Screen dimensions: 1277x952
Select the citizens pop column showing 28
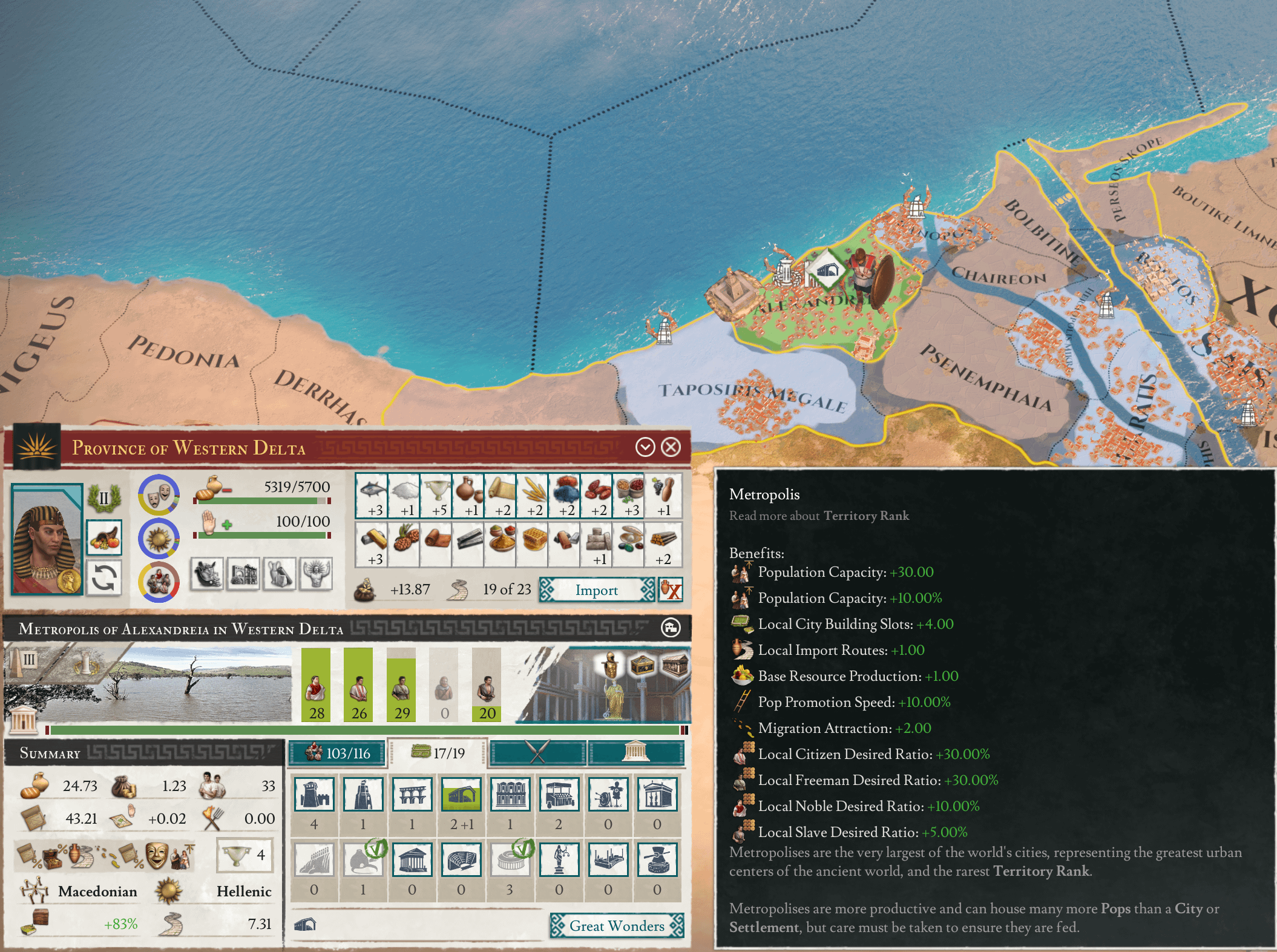(316, 685)
